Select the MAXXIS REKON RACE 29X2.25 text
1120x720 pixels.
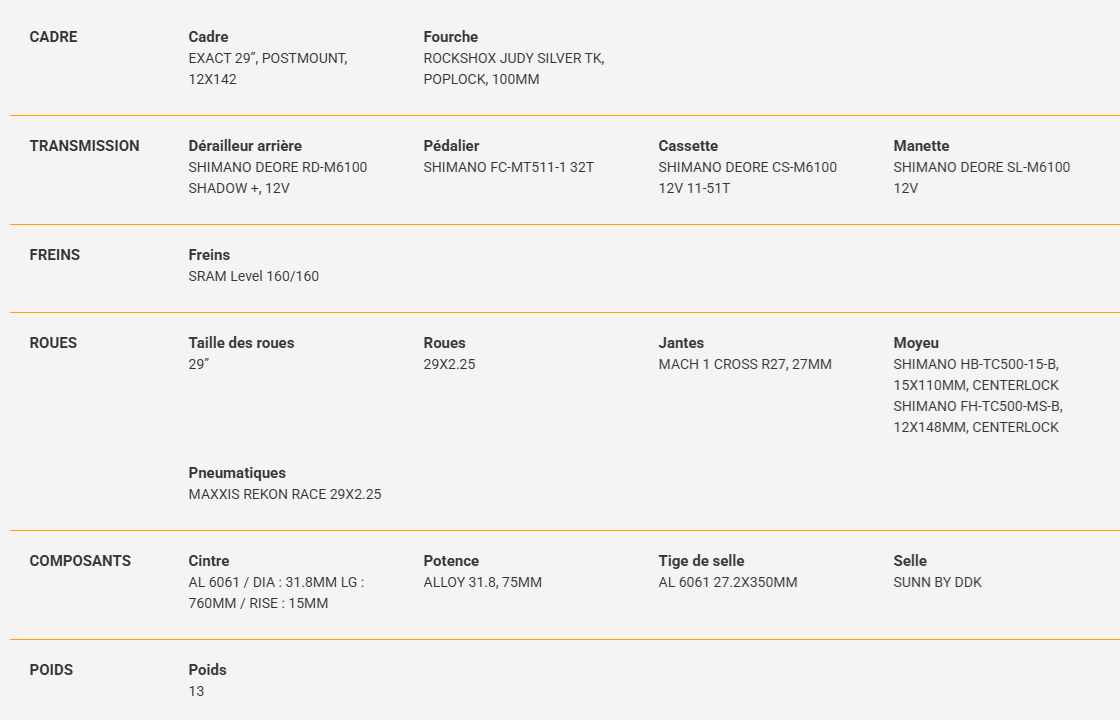[x=284, y=494]
